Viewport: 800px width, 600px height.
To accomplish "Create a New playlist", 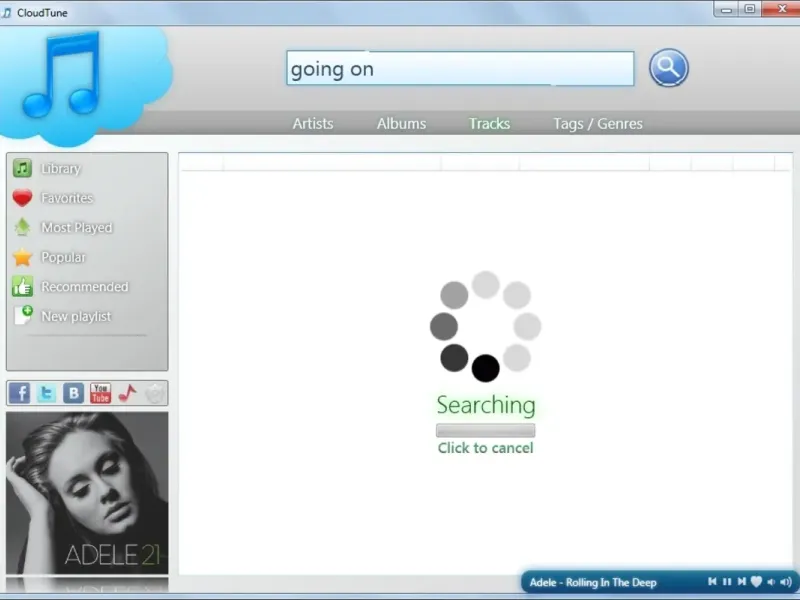I will (62, 316).
